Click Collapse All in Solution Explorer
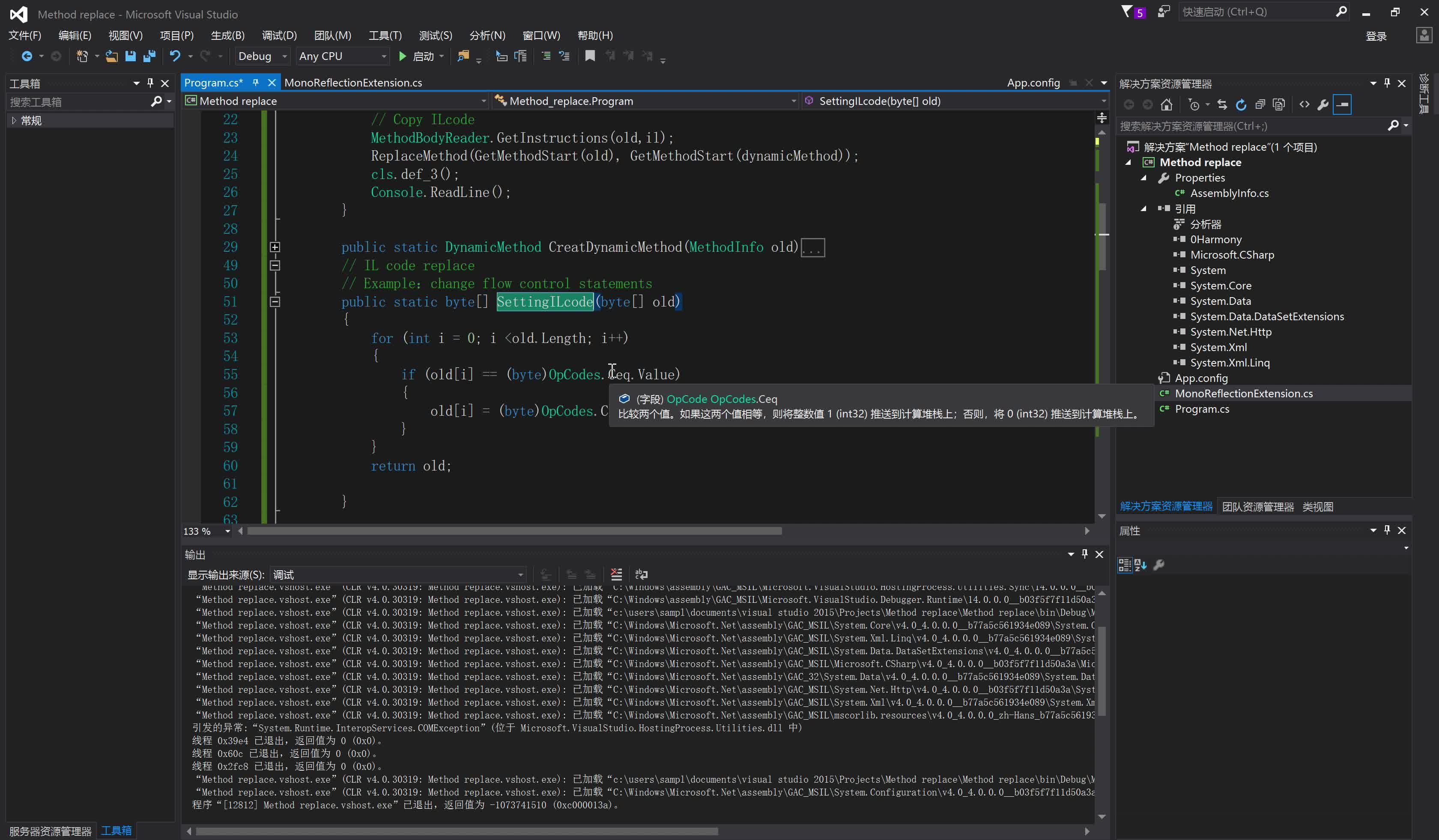The height and width of the screenshot is (840, 1439). coord(1260,105)
